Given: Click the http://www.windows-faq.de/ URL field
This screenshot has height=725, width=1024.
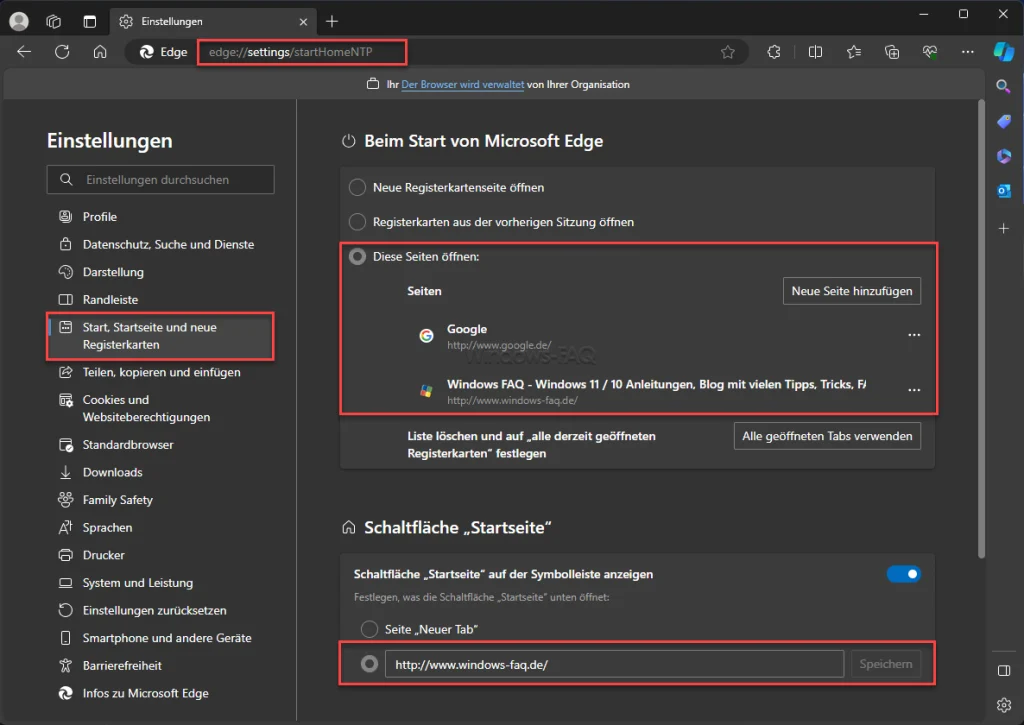Looking at the screenshot, I should tap(614, 664).
